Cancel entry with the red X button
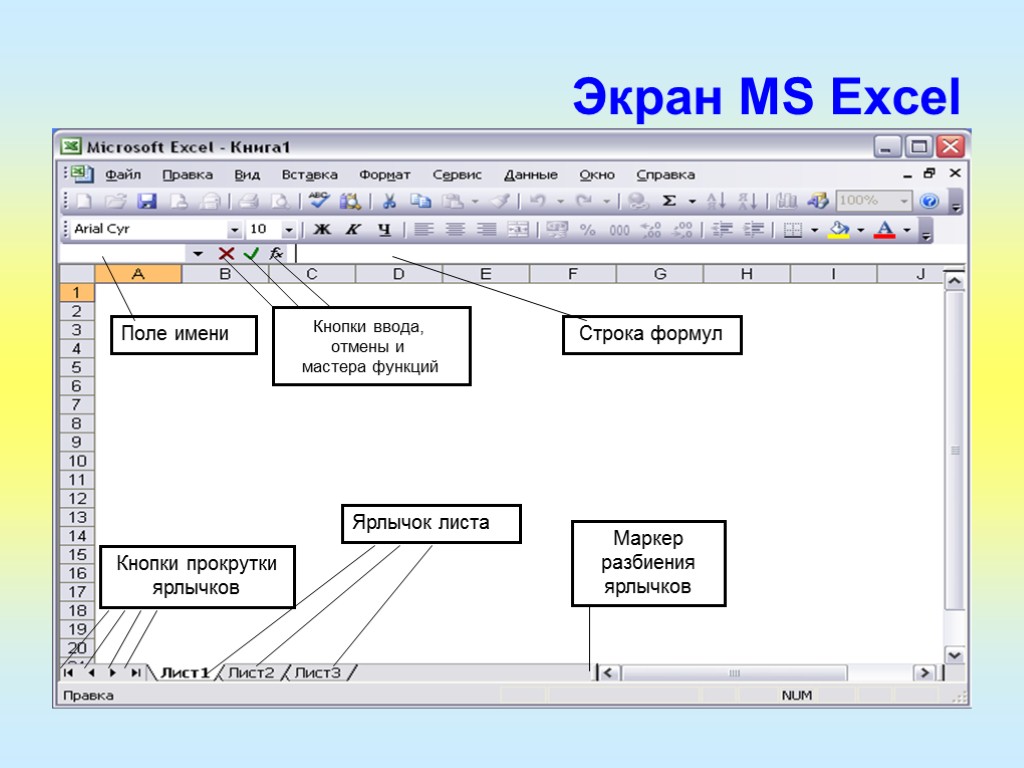Screen dimensions: 1024x768 [226, 253]
